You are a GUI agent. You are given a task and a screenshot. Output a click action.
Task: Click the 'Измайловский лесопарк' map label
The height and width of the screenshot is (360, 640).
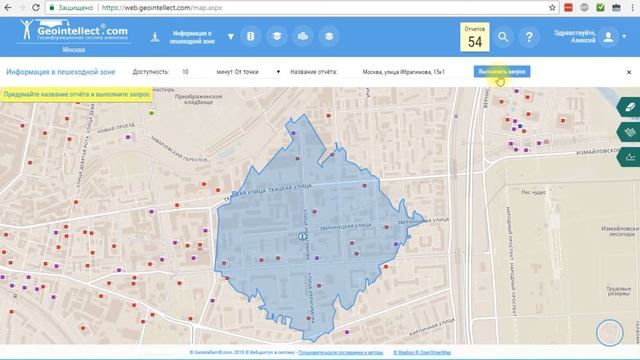point(621,231)
